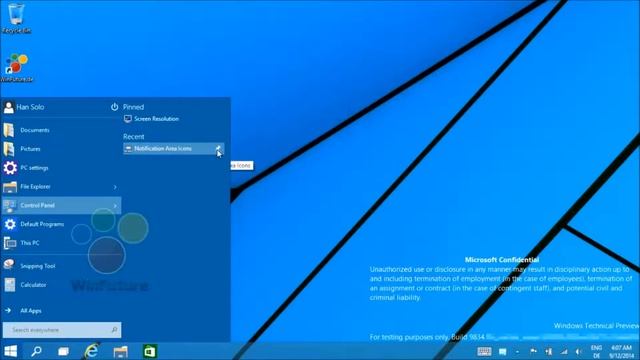Open Action Center flag icon
The width and height of the screenshot is (640, 360).
pyautogui.click(x=533, y=351)
